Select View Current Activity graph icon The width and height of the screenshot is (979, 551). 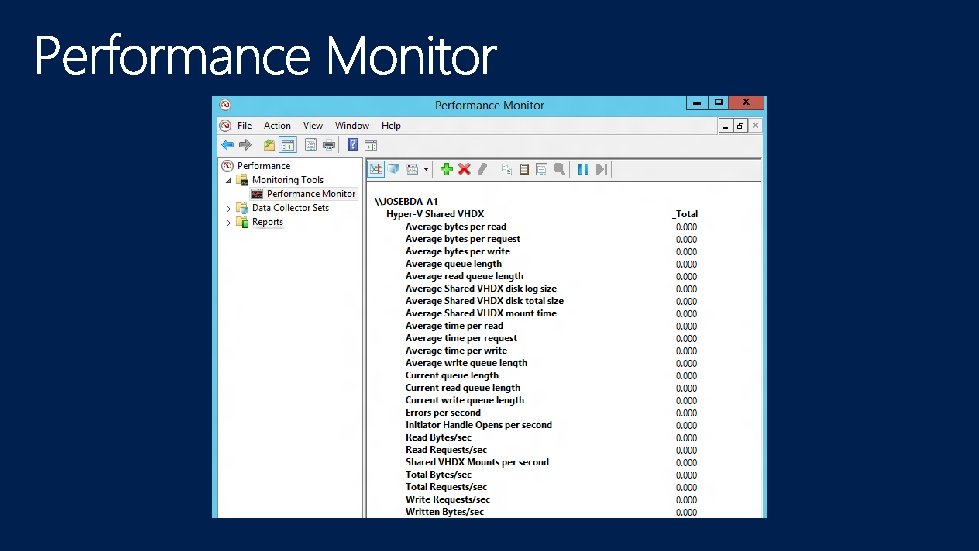(x=376, y=169)
